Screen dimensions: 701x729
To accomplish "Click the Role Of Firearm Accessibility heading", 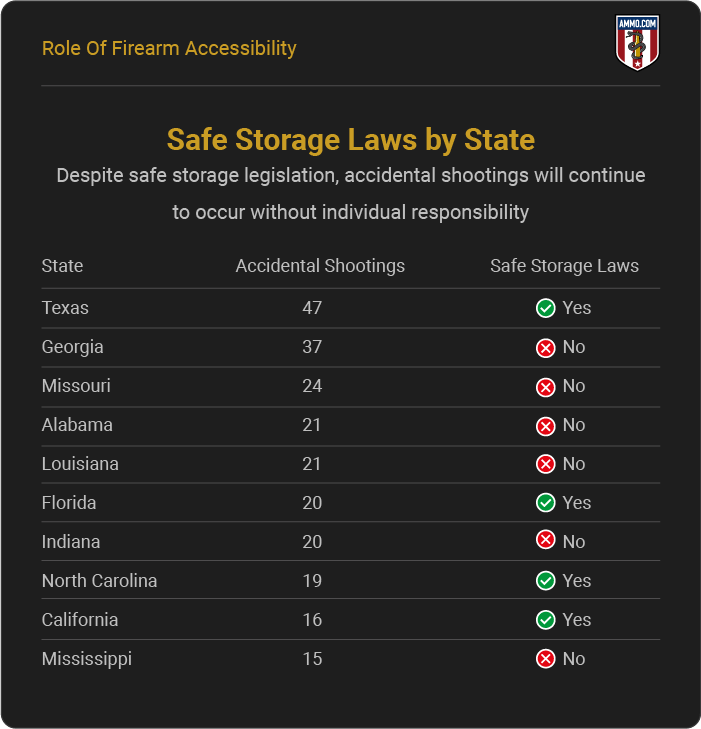I will pyautogui.click(x=169, y=48).
